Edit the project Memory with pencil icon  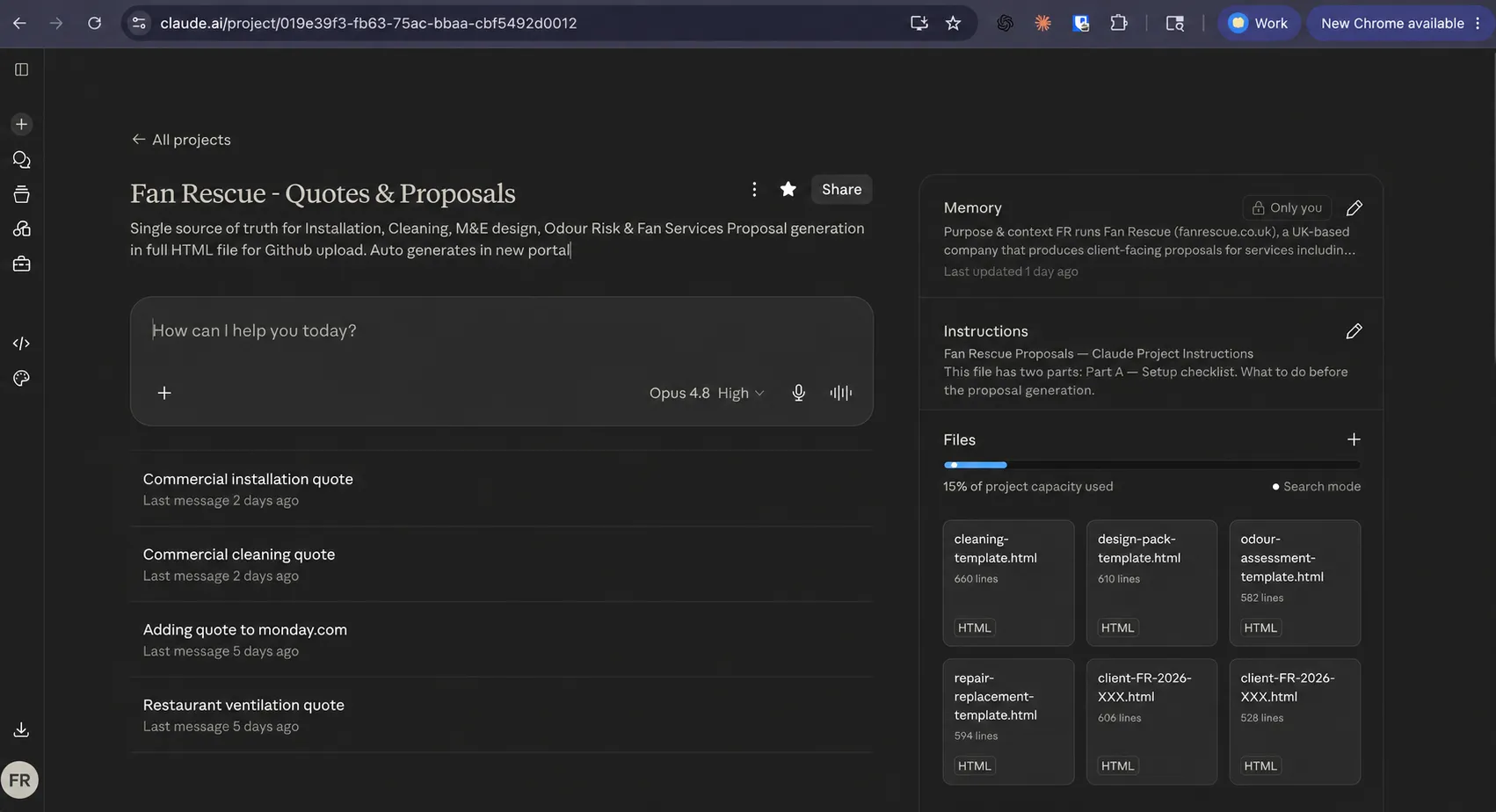coord(1354,208)
